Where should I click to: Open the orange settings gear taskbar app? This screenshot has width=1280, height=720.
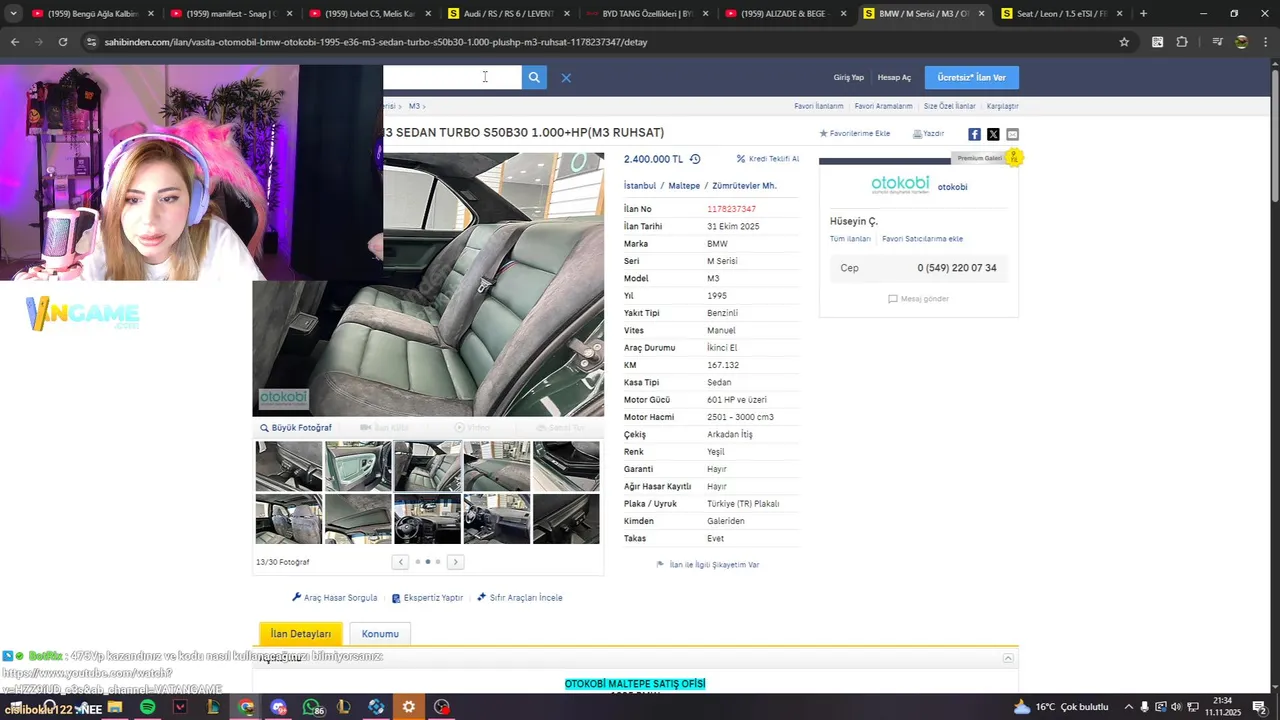[409, 707]
